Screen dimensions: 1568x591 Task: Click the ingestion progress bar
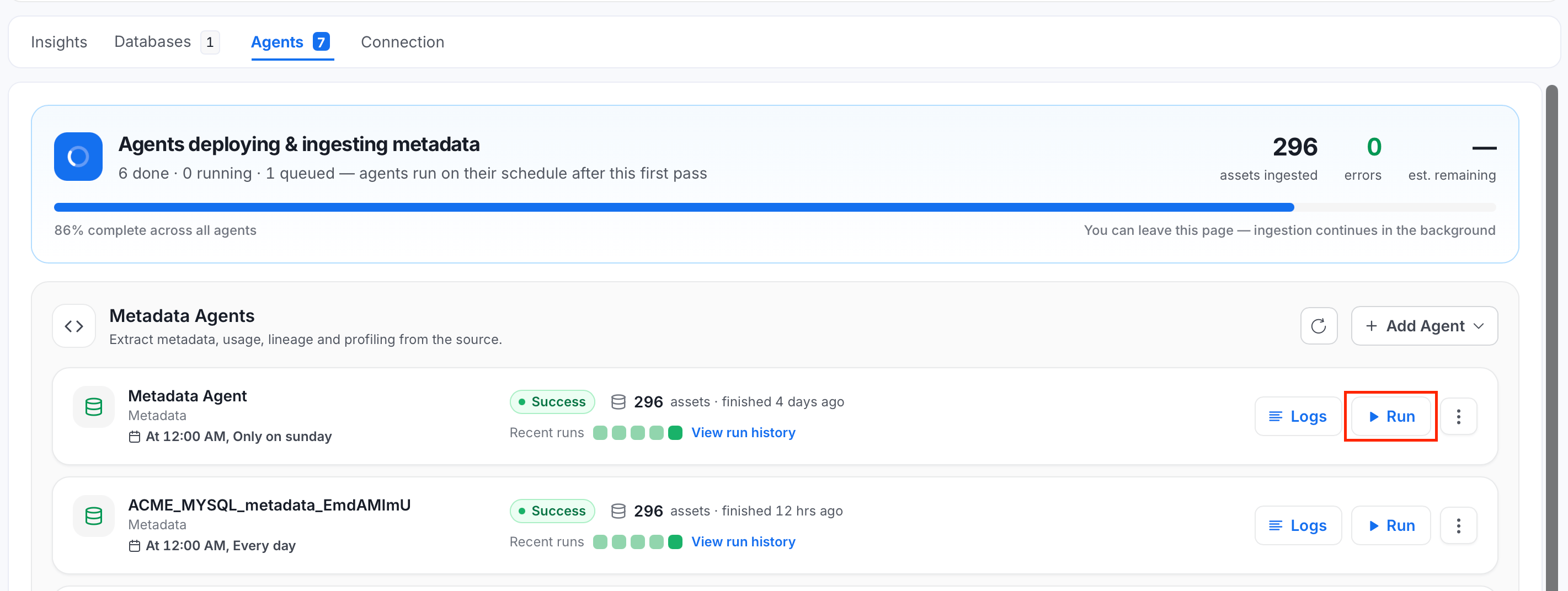775,208
